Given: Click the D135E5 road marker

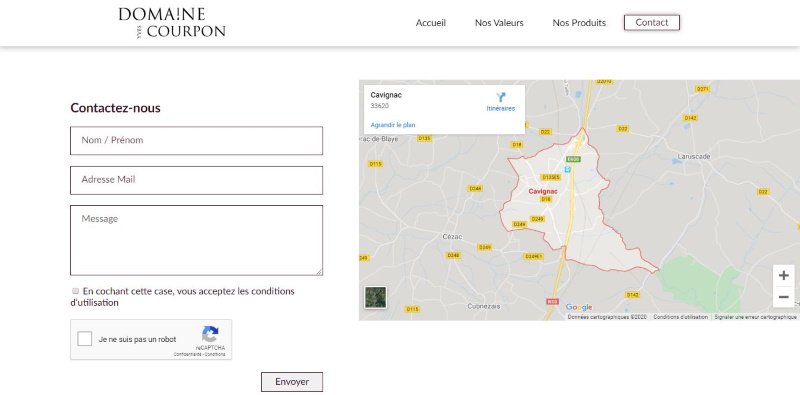Looking at the screenshot, I should tap(551, 177).
